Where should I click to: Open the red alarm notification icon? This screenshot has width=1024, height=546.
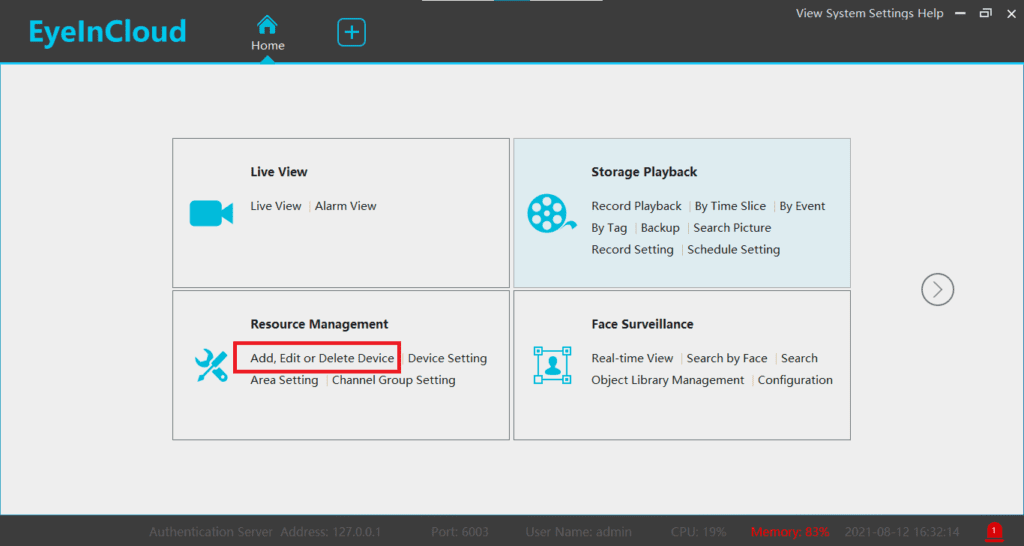pyautogui.click(x=994, y=531)
